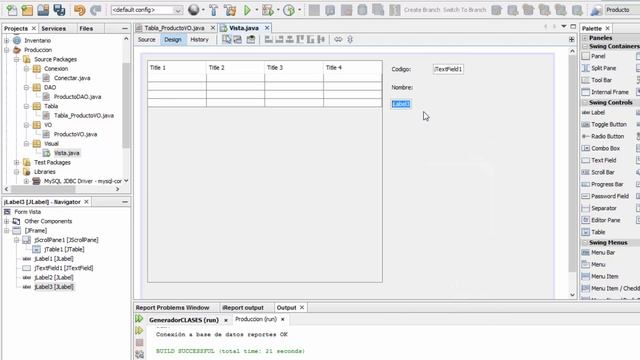Image resolution: width=640 pixels, height=360 pixels.
Task: Expand Other Components in the Navigator
Action: pyautogui.click(x=7, y=221)
